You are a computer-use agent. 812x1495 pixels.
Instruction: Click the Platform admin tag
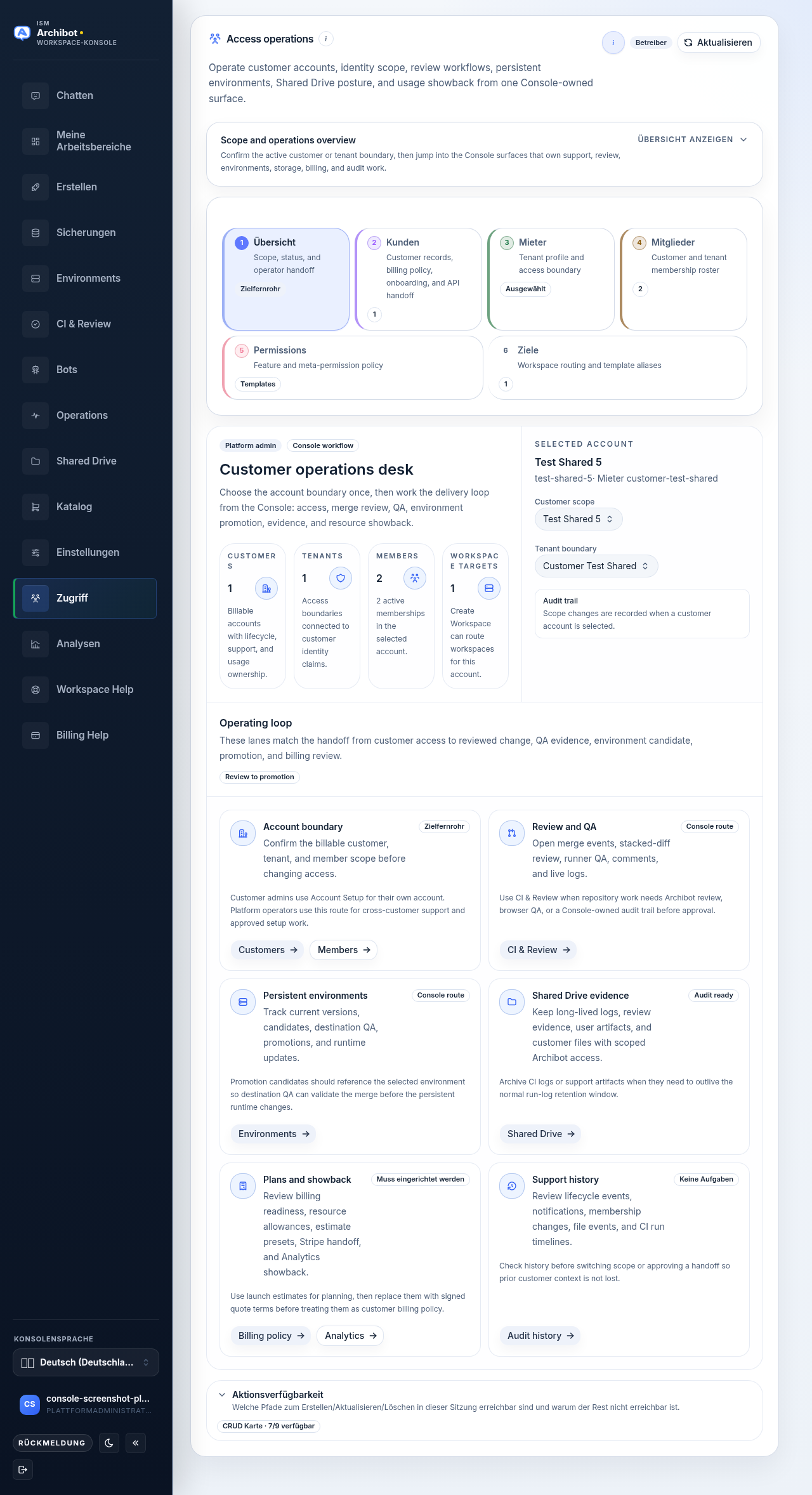(x=251, y=445)
